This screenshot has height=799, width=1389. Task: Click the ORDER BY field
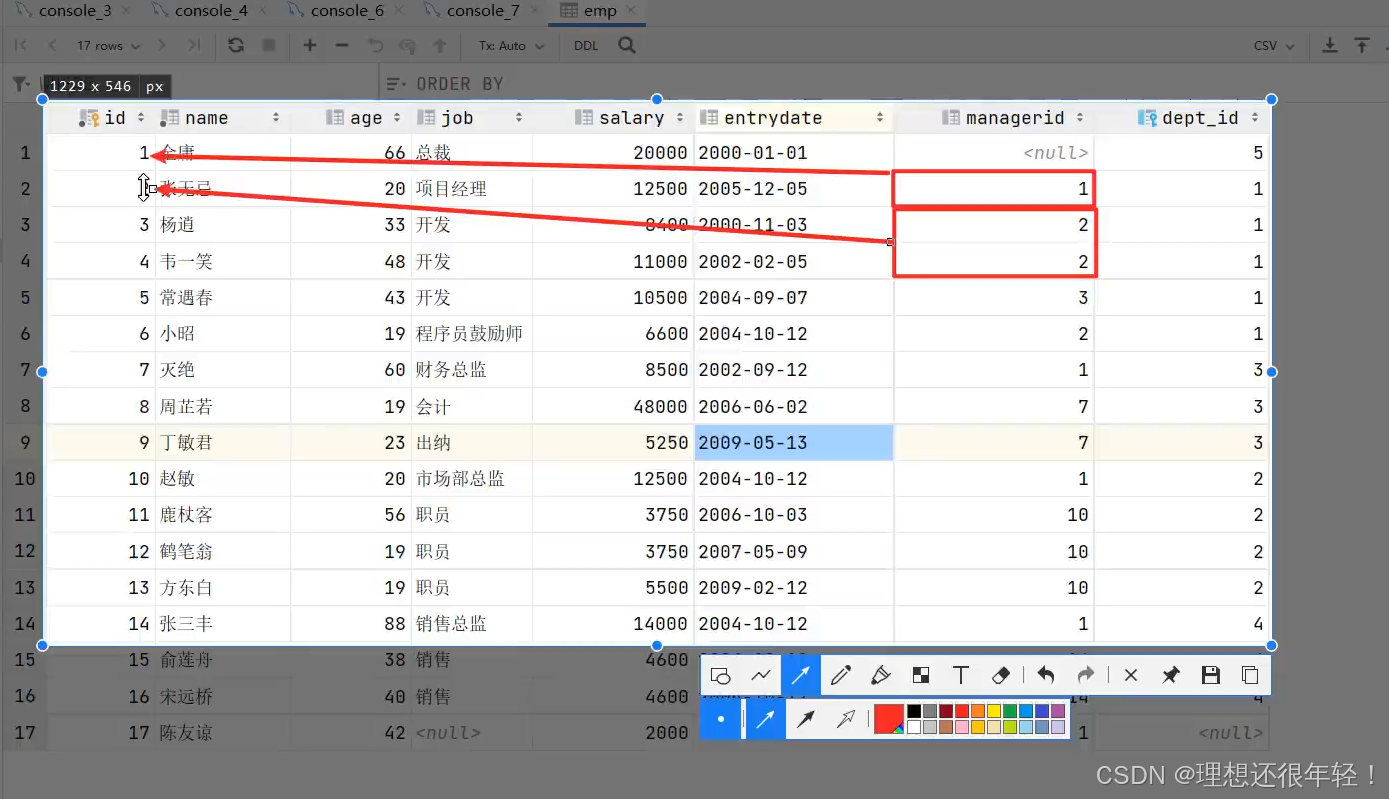[460, 83]
